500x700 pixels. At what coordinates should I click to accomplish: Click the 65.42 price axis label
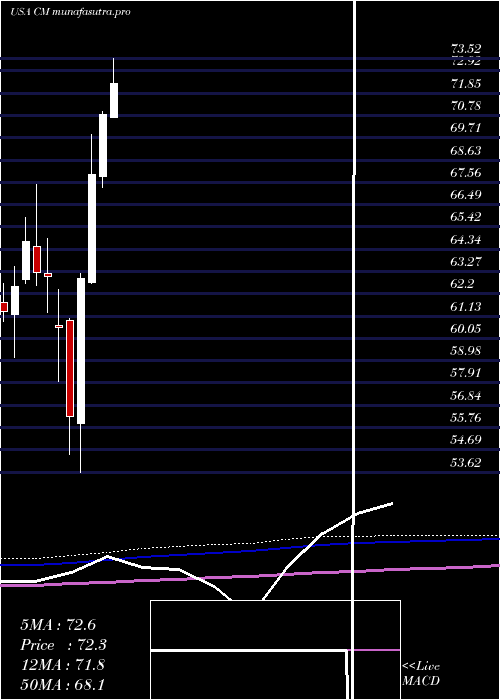[466, 217]
